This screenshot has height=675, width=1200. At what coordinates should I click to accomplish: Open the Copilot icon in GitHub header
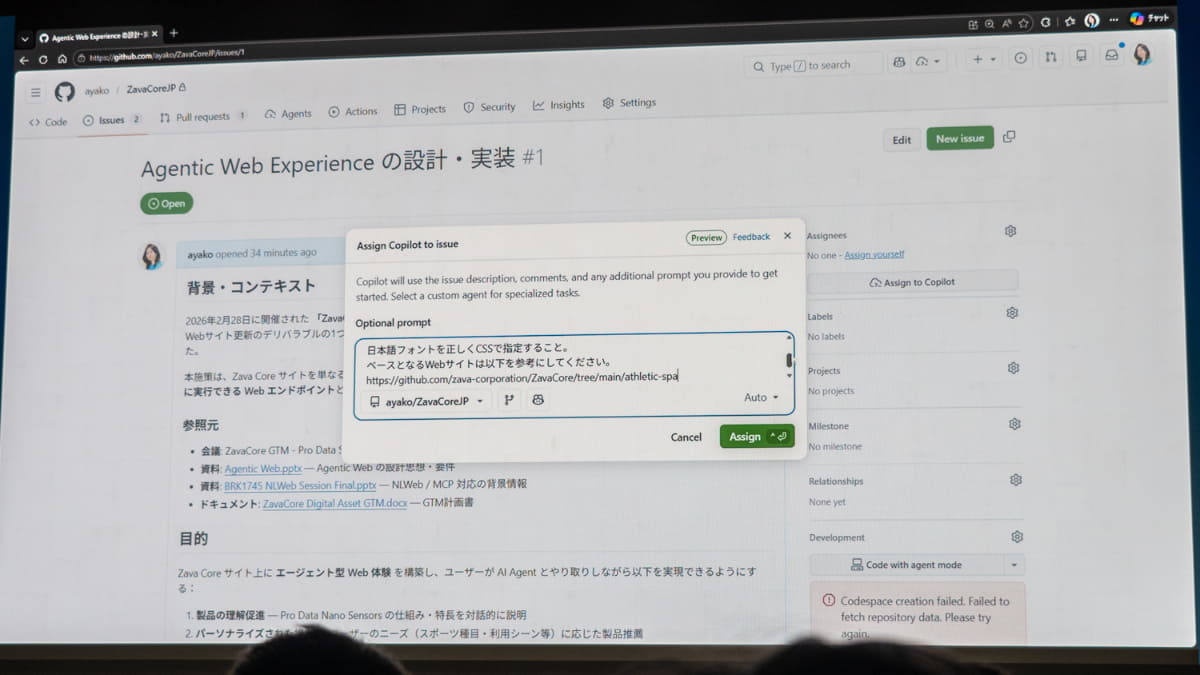click(899, 62)
